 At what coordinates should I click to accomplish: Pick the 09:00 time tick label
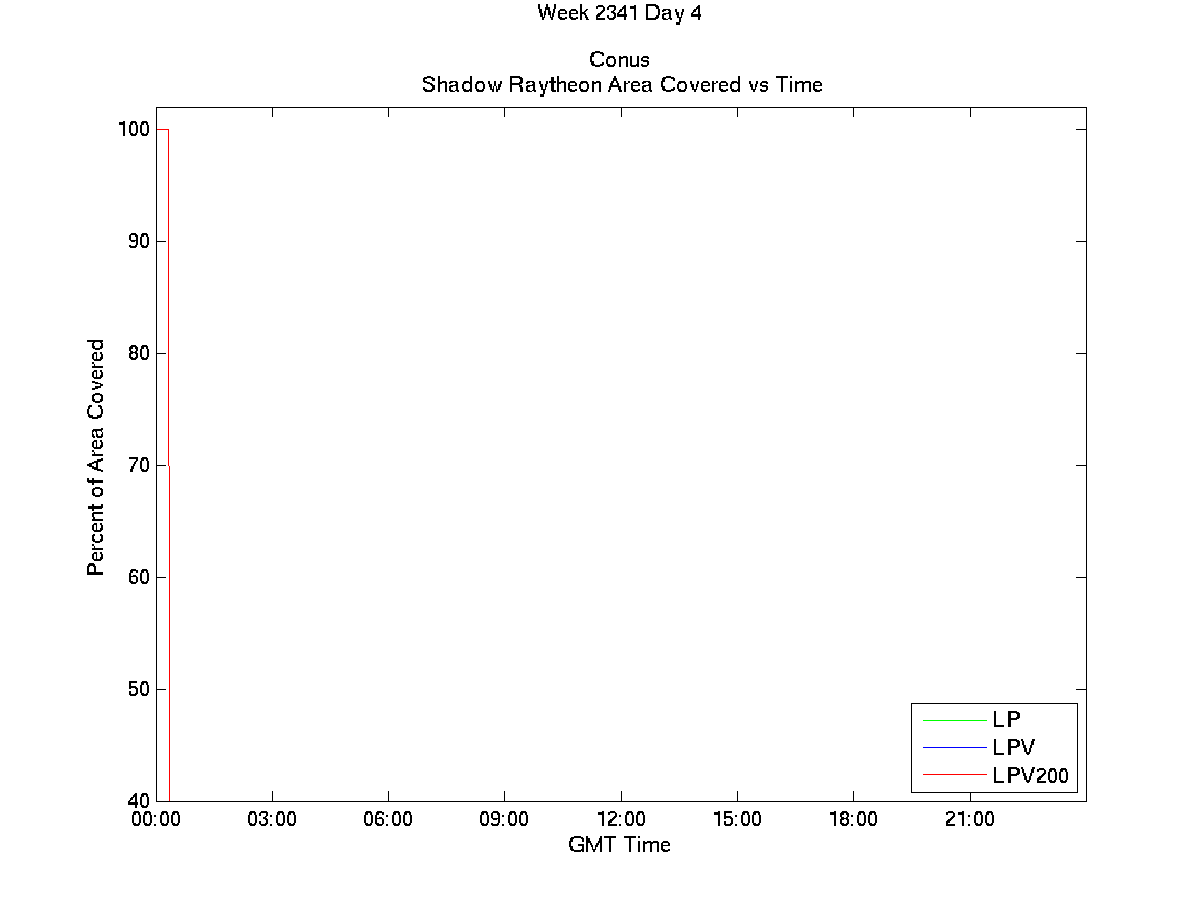pyautogui.click(x=504, y=820)
